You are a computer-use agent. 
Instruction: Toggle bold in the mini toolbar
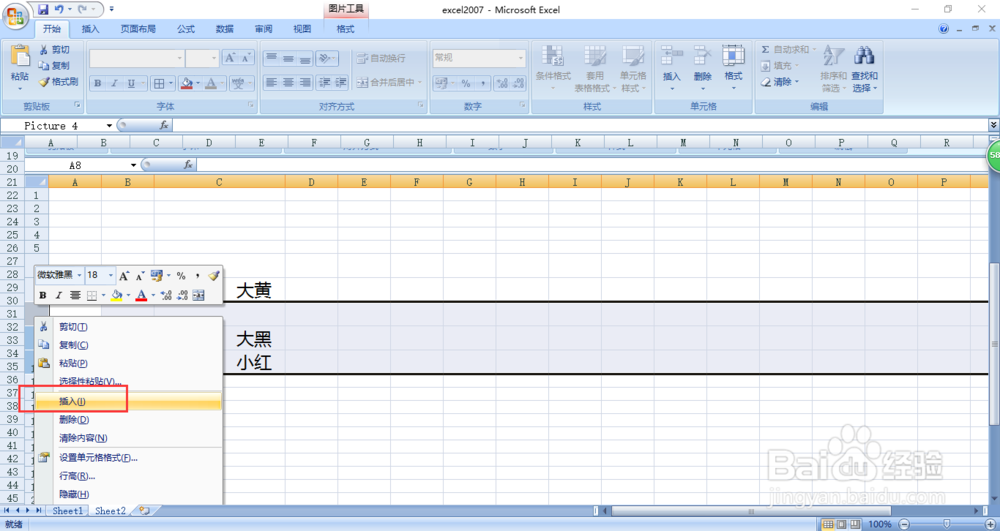click(43, 295)
